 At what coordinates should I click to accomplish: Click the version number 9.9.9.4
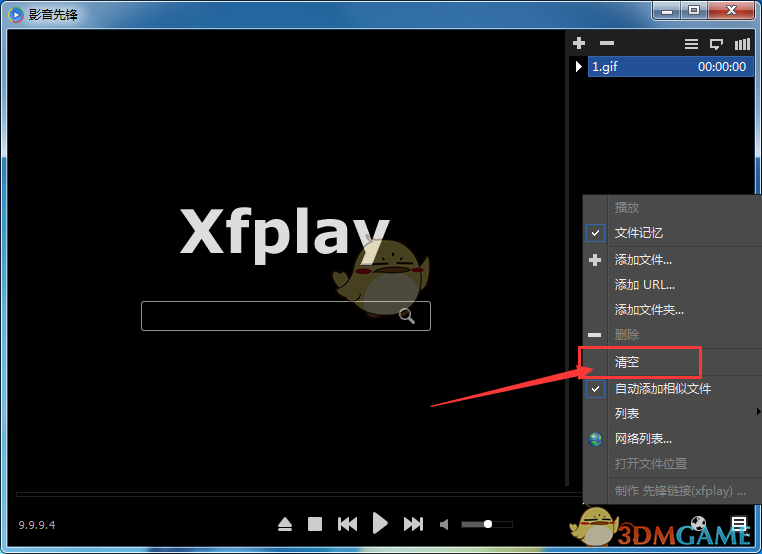coord(37,525)
